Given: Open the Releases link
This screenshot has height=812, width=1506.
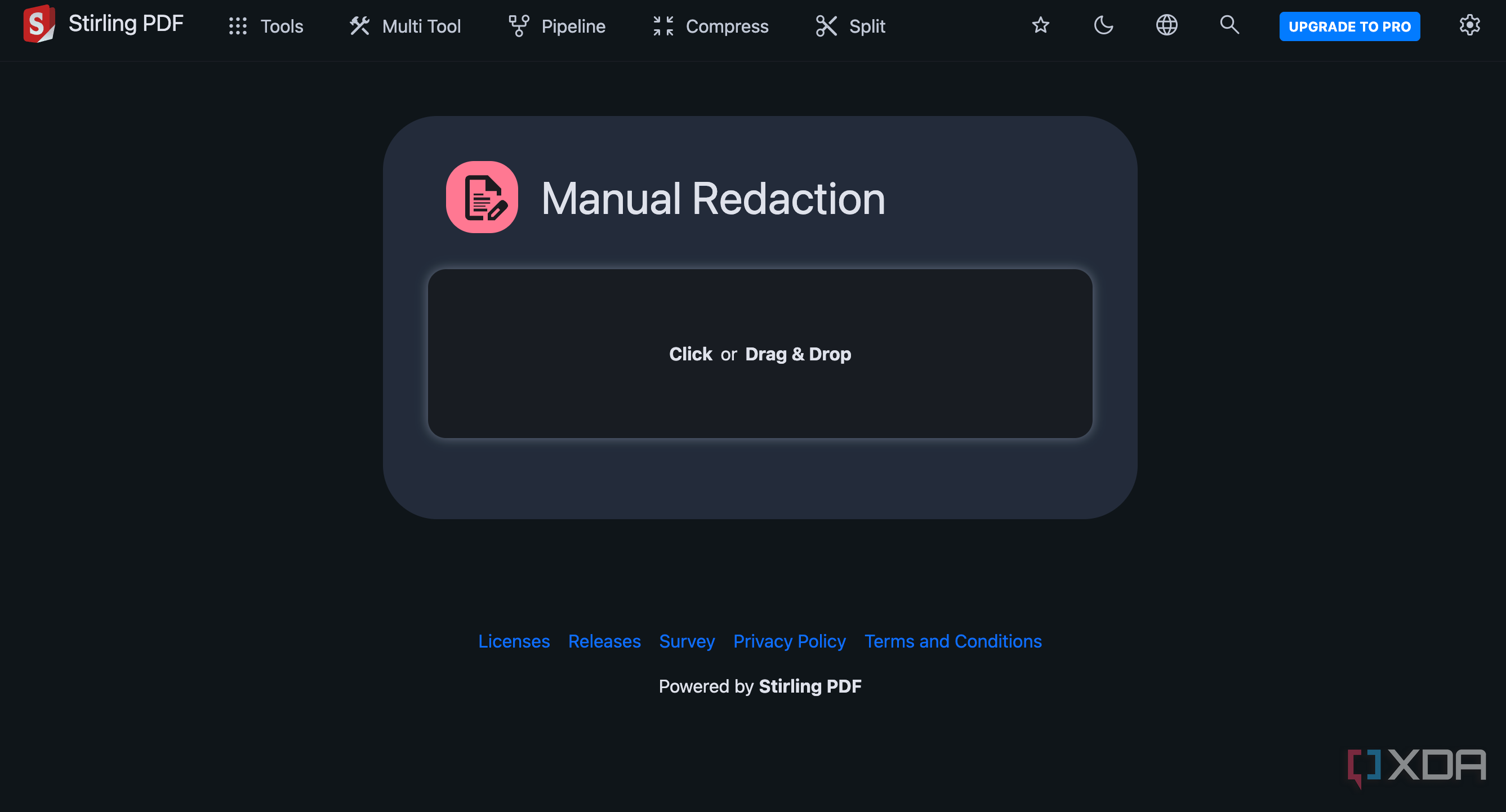Looking at the screenshot, I should point(604,641).
